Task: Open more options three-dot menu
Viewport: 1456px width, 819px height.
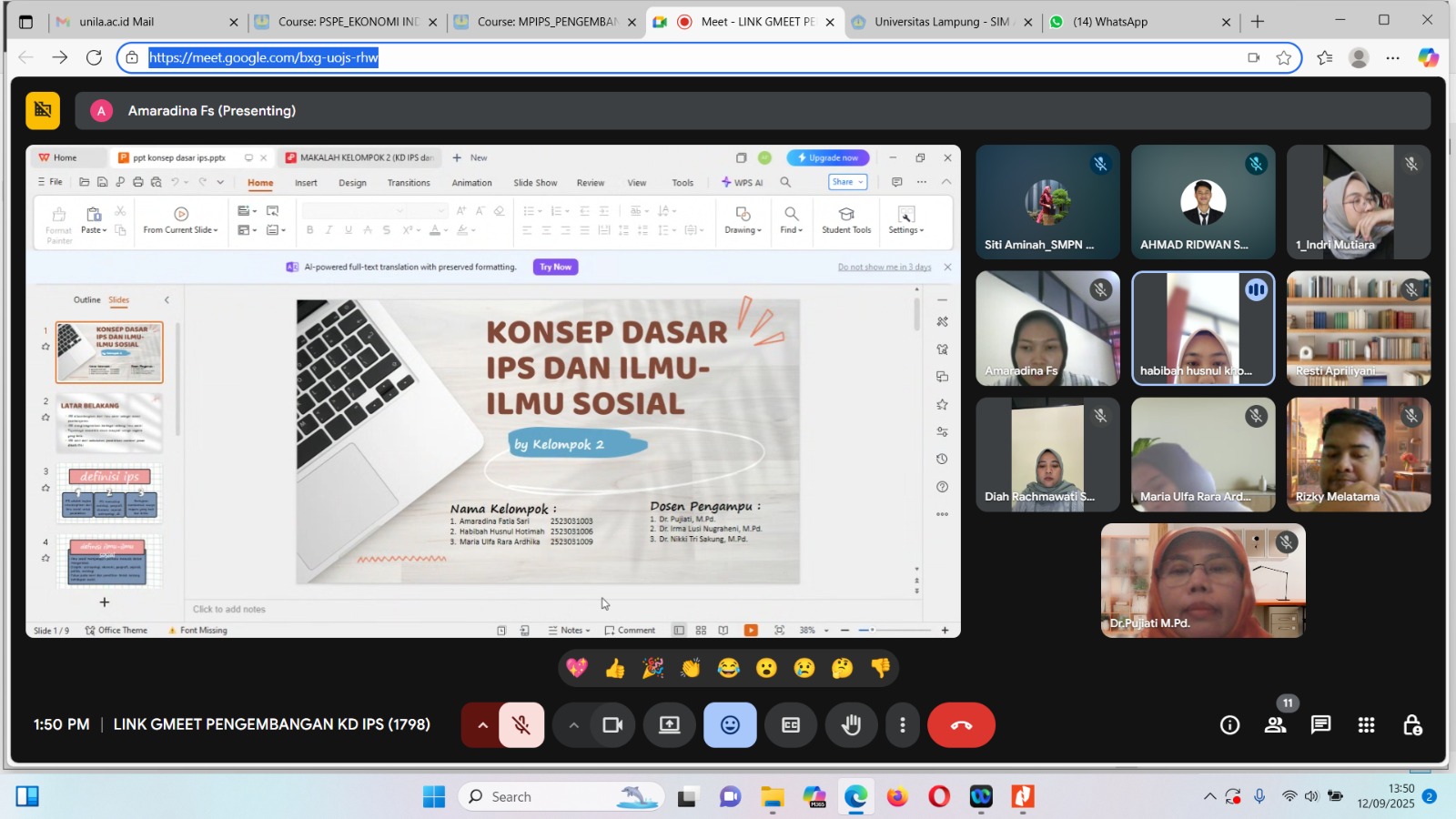Action: click(902, 725)
